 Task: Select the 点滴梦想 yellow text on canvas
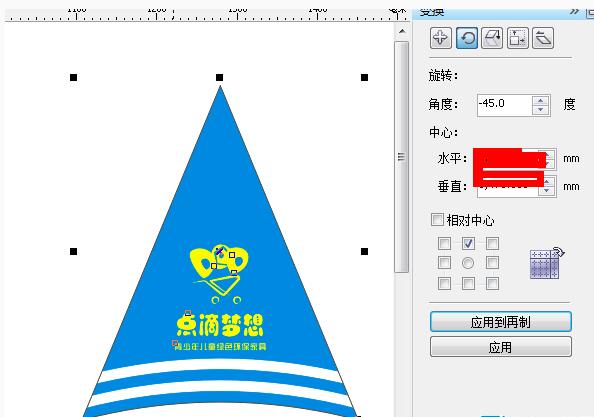[220, 325]
